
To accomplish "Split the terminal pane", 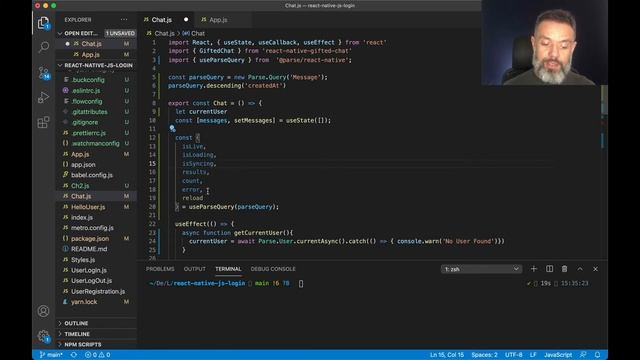I will (x=549, y=269).
